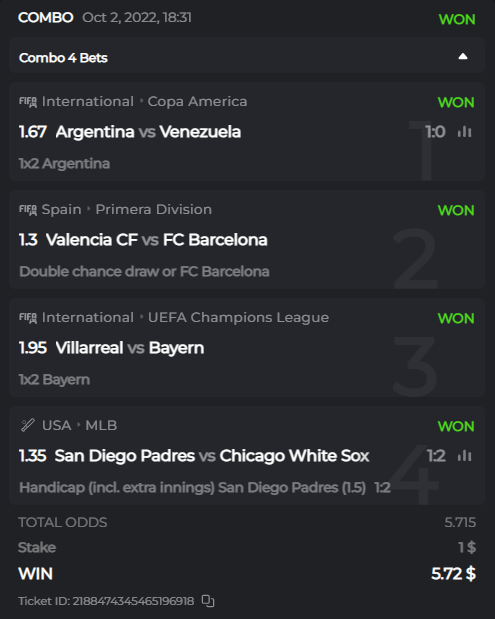Click the FIFA icon next to Spain Primera Division
This screenshot has height=619, width=495.
click(x=28, y=210)
